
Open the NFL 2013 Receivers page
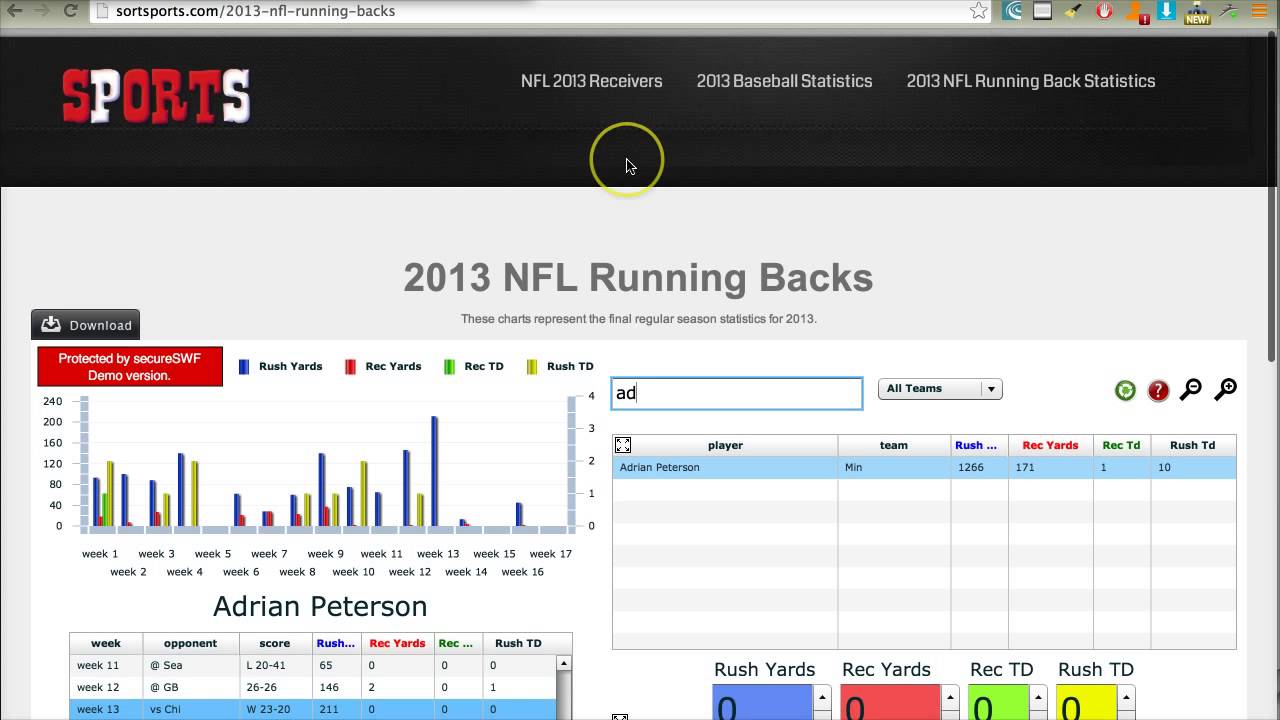591,81
